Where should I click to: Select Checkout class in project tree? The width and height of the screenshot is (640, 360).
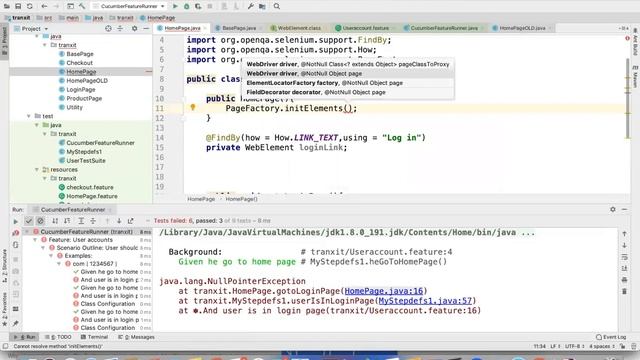coord(79,63)
